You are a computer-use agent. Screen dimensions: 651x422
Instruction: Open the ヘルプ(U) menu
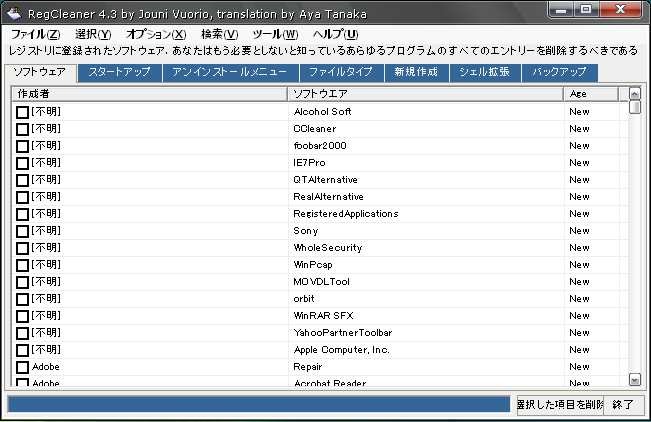point(335,34)
